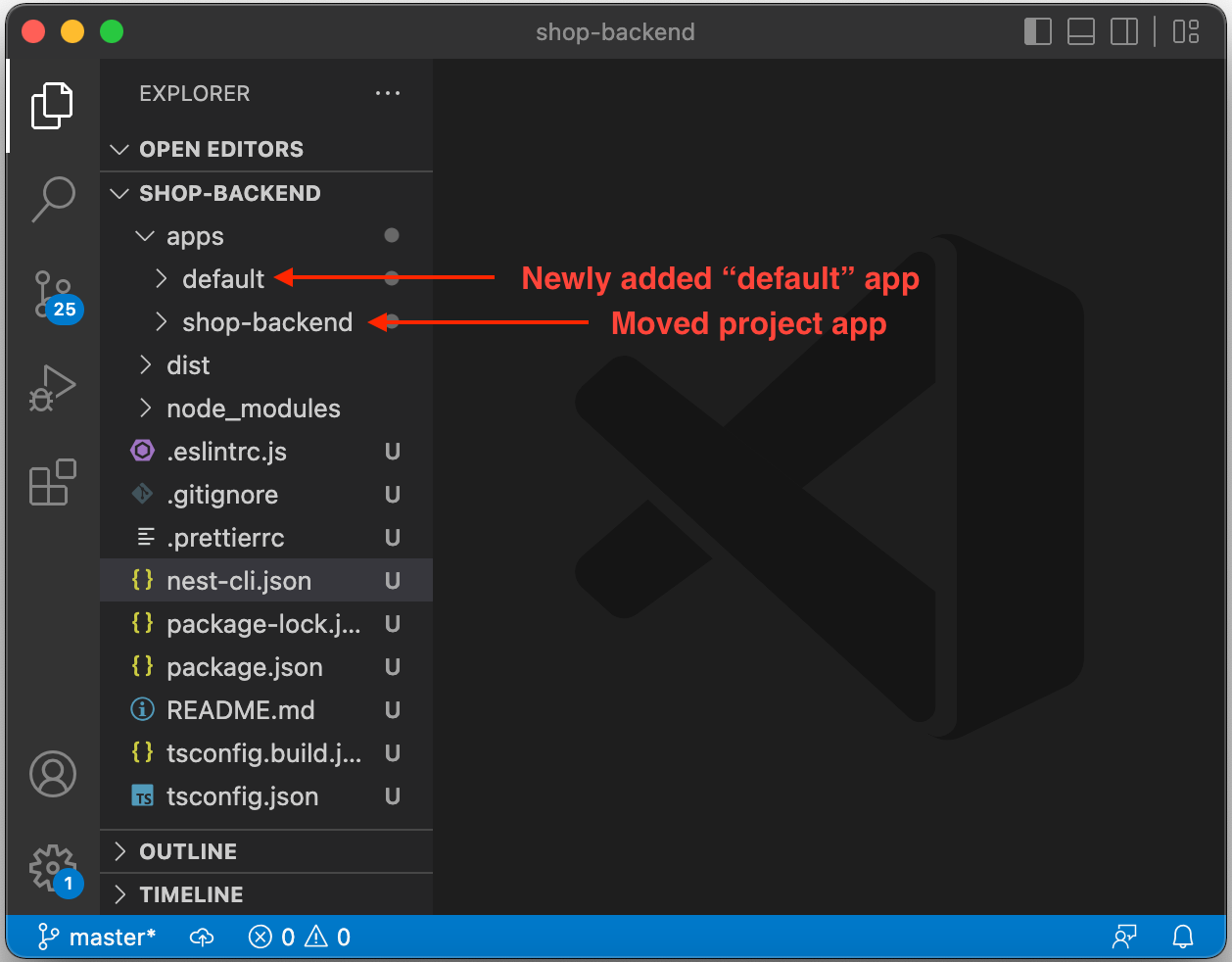1232x962 pixels.
Task: Collapse the apps folder
Action: pos(266,236)
